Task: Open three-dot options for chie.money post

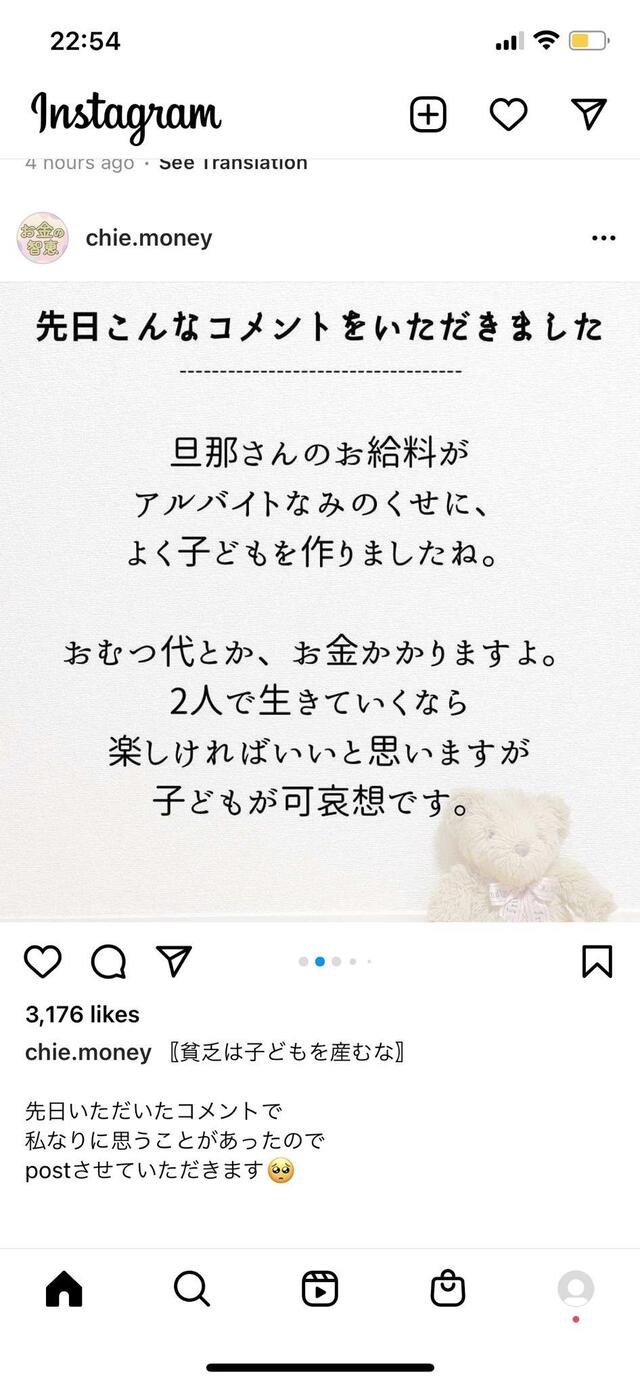Action: point(604,238)
